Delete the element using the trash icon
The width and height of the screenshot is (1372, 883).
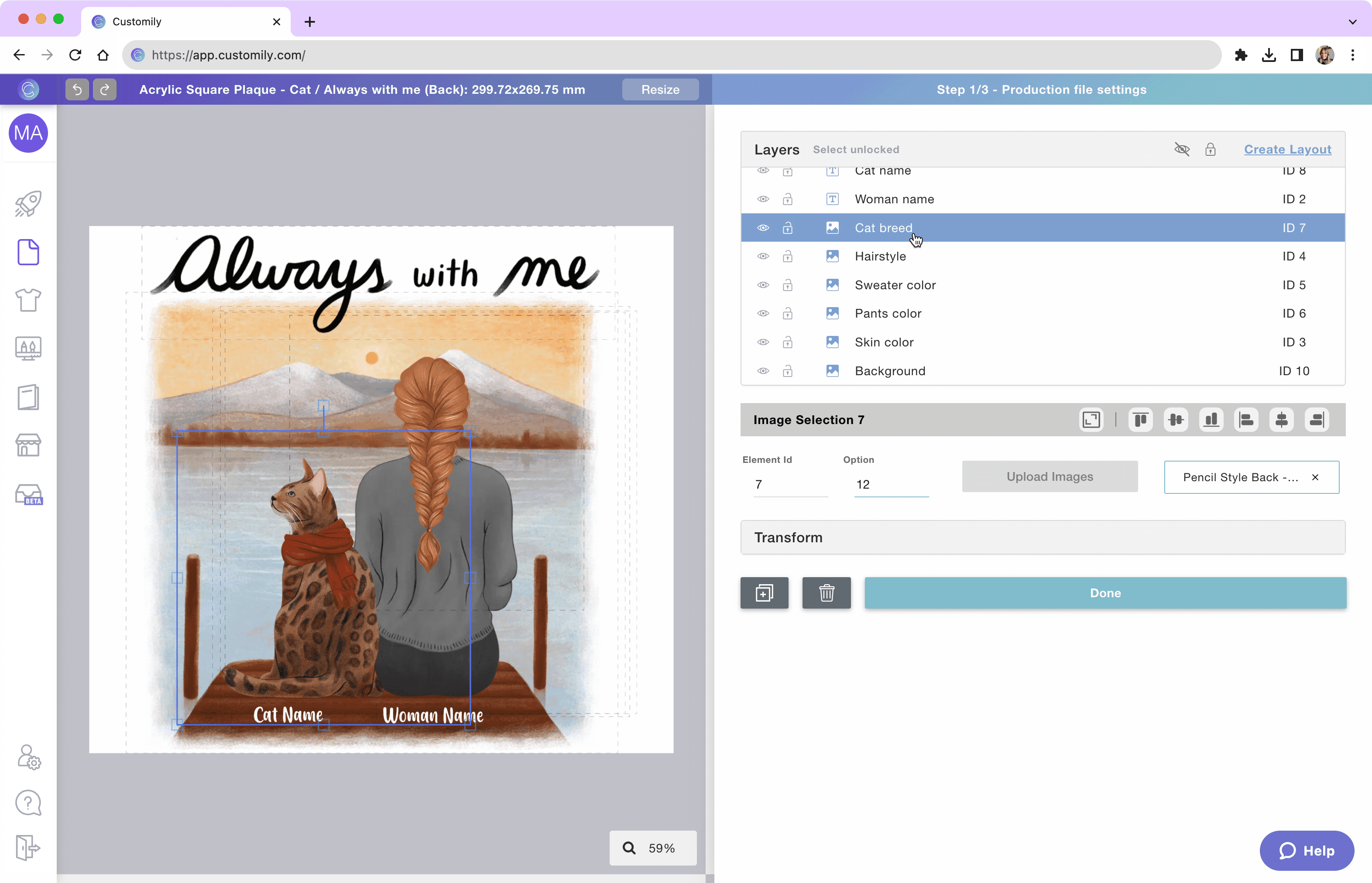[x=826, y=593]
